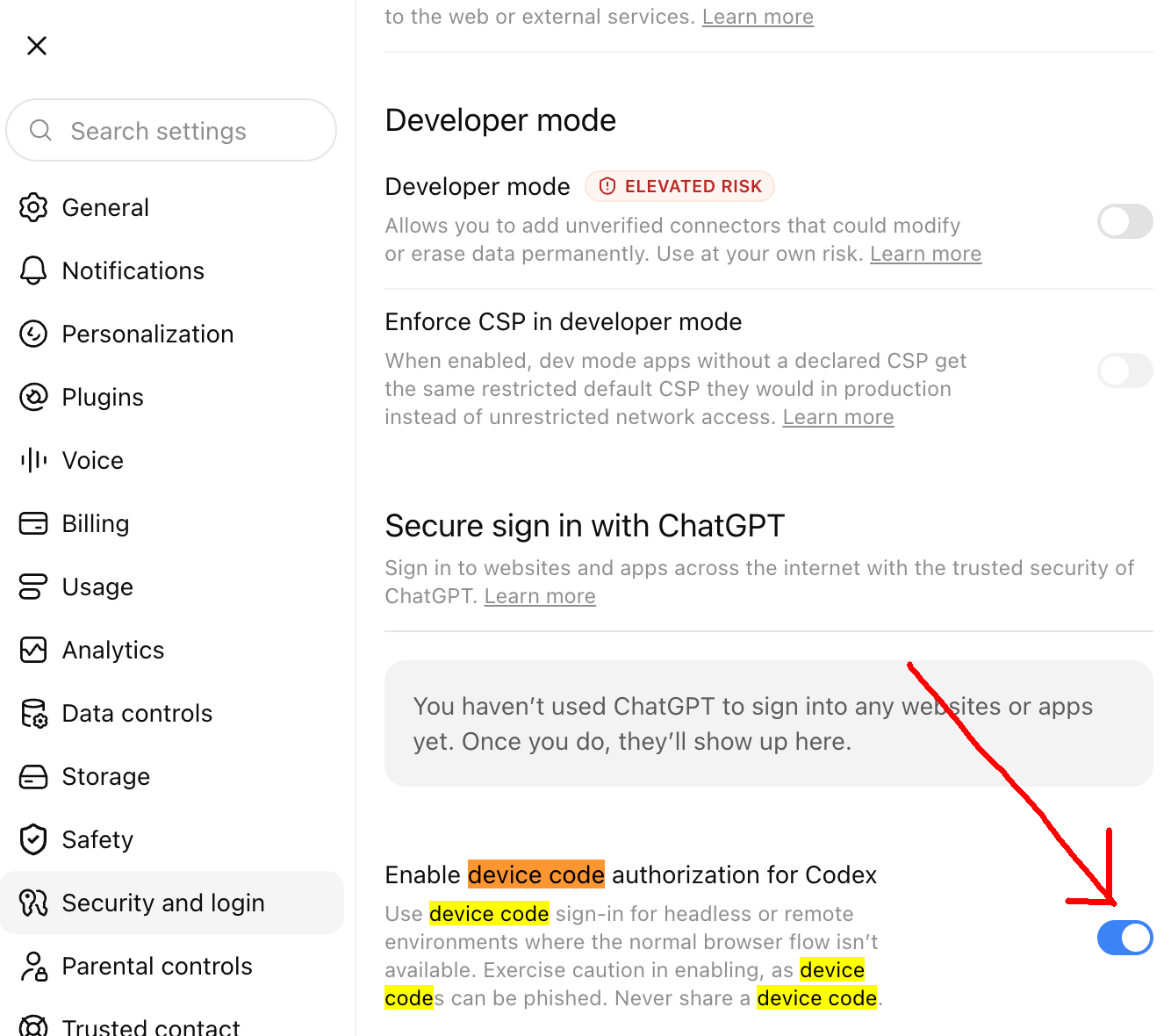Viewport: 1171px width, 1036px height.
Task: Click the magnifier icon in the search box
Action: [x=40, y=131]
